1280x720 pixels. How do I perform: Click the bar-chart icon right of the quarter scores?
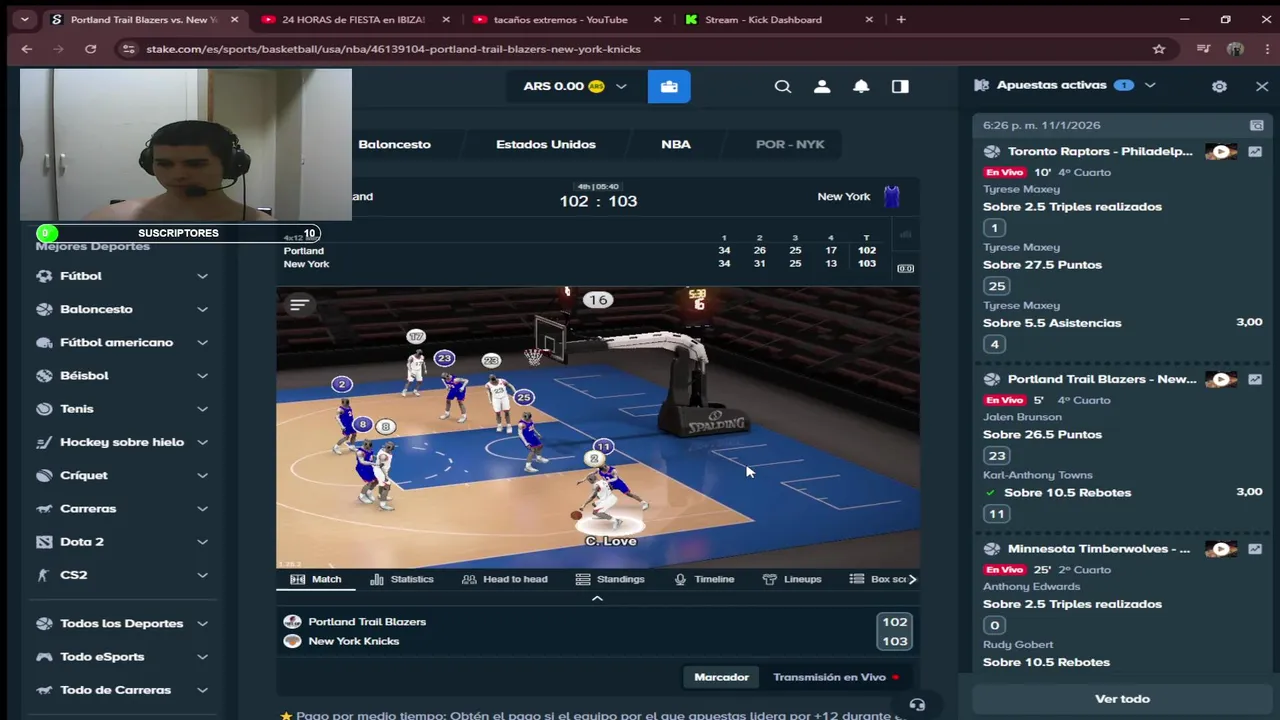(905, 235)
